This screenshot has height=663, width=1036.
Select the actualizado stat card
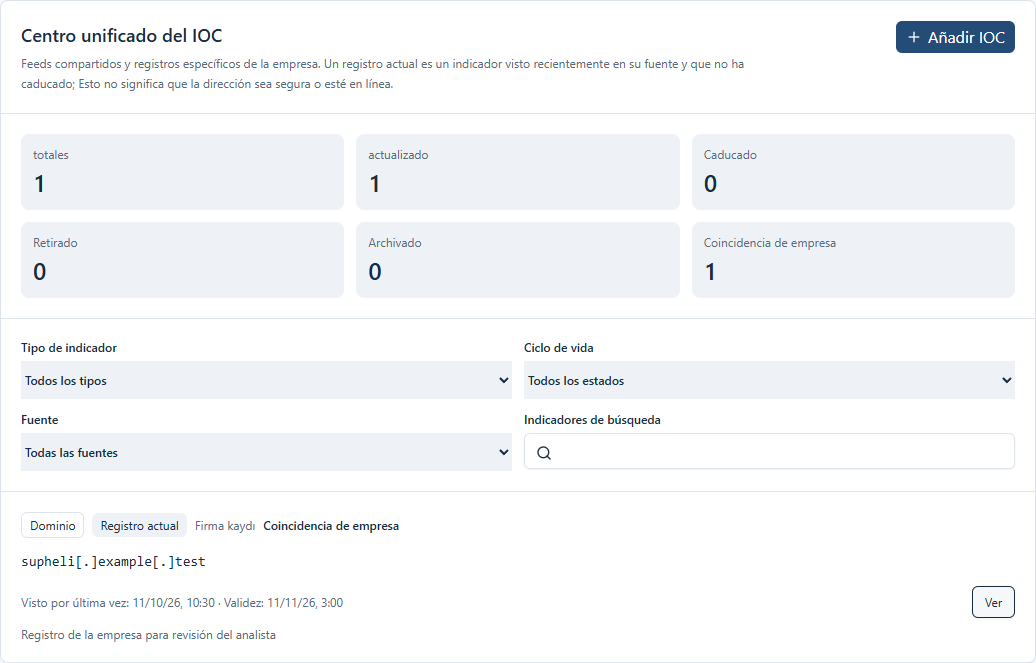click(517, 172)
